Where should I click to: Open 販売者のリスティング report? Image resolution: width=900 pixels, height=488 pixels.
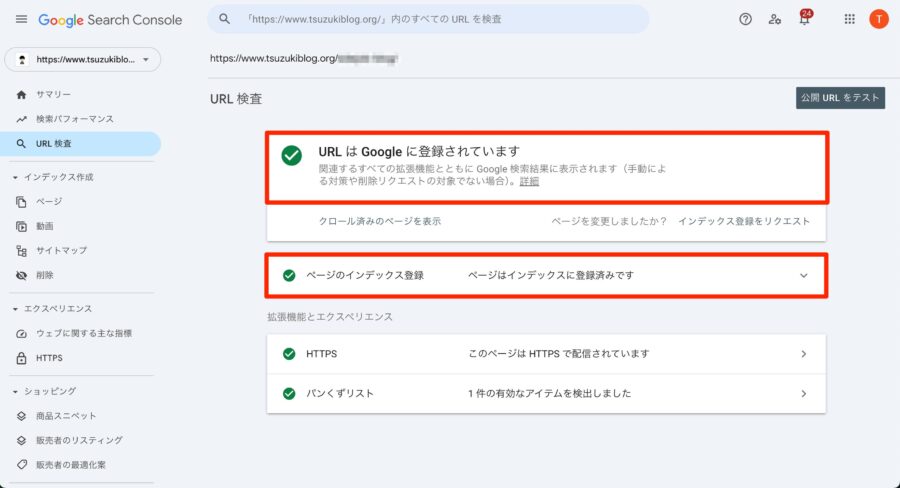coord(80,440)
